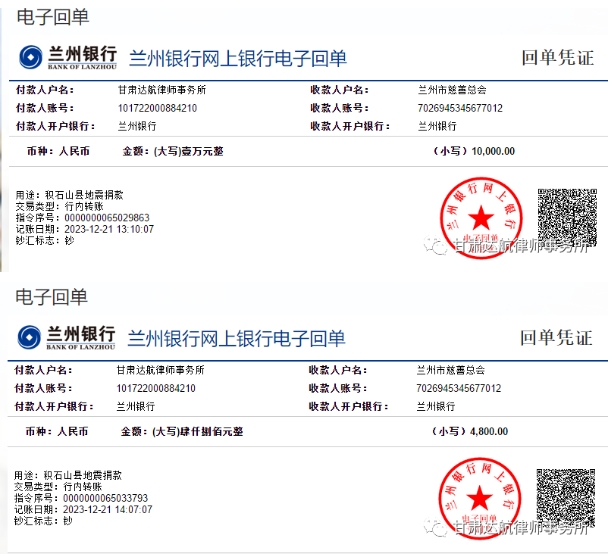Click payer's bank 兰州银行 value on the 10,000.00 receipt
612x557 pixels.
pyautogui.click(x=137, y=126)
